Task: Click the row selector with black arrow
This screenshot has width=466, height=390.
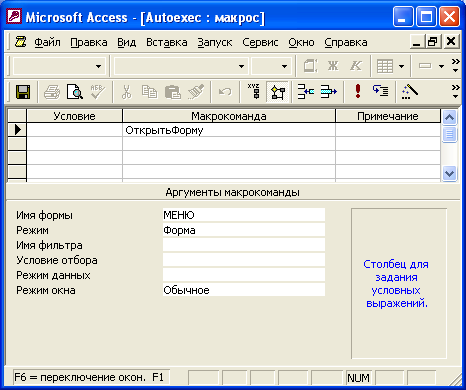Action: pyautogui.click(x=17, y=130)
